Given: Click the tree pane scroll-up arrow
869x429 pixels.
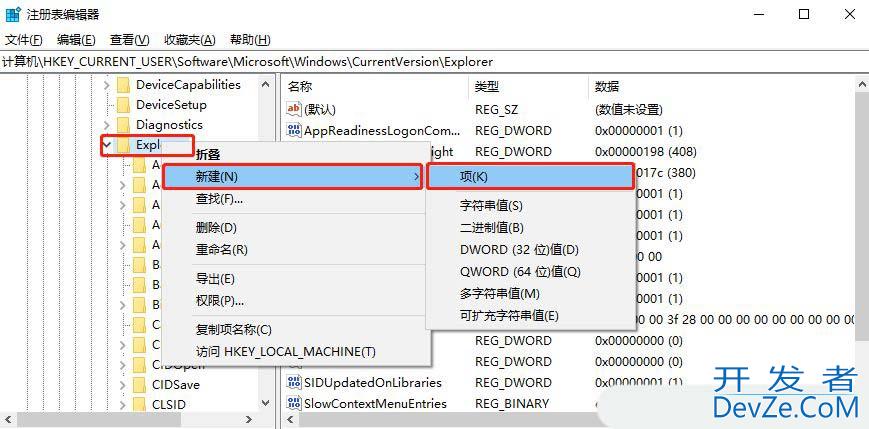Looking at the screenshot, I should (x=265, y=85).
